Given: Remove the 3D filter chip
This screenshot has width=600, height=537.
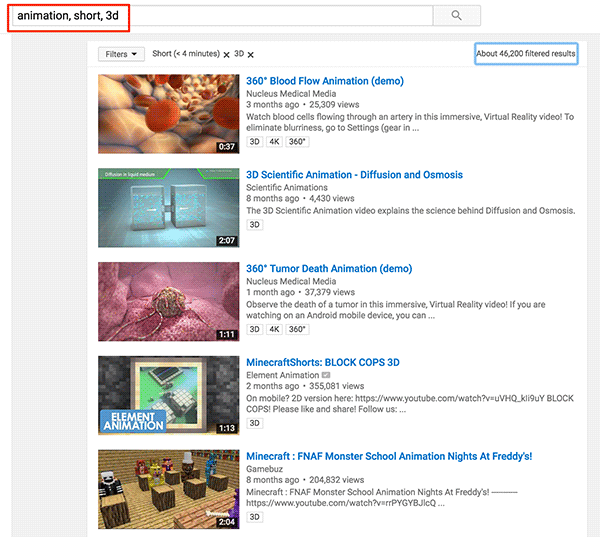Looking at the screenshot, I should pyautogui.click(x=250, y=55).
